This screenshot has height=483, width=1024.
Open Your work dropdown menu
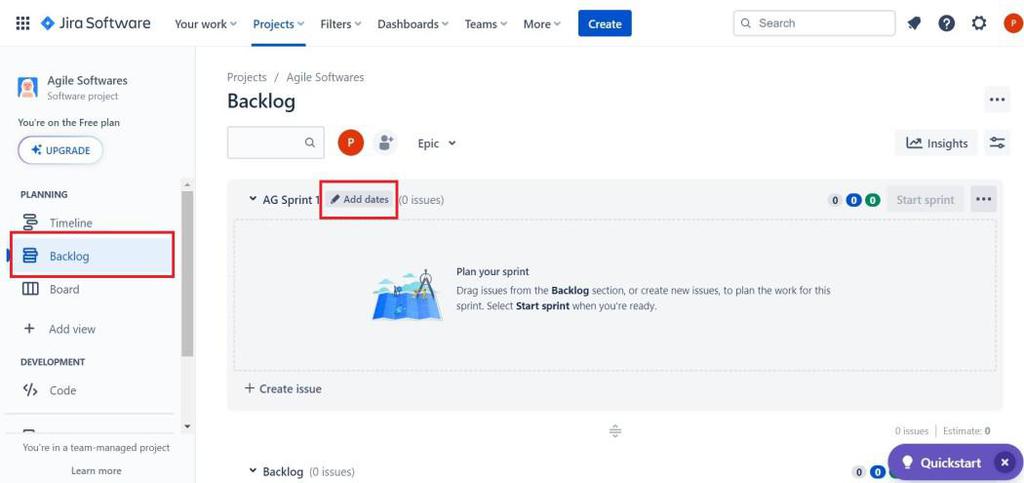206,23
